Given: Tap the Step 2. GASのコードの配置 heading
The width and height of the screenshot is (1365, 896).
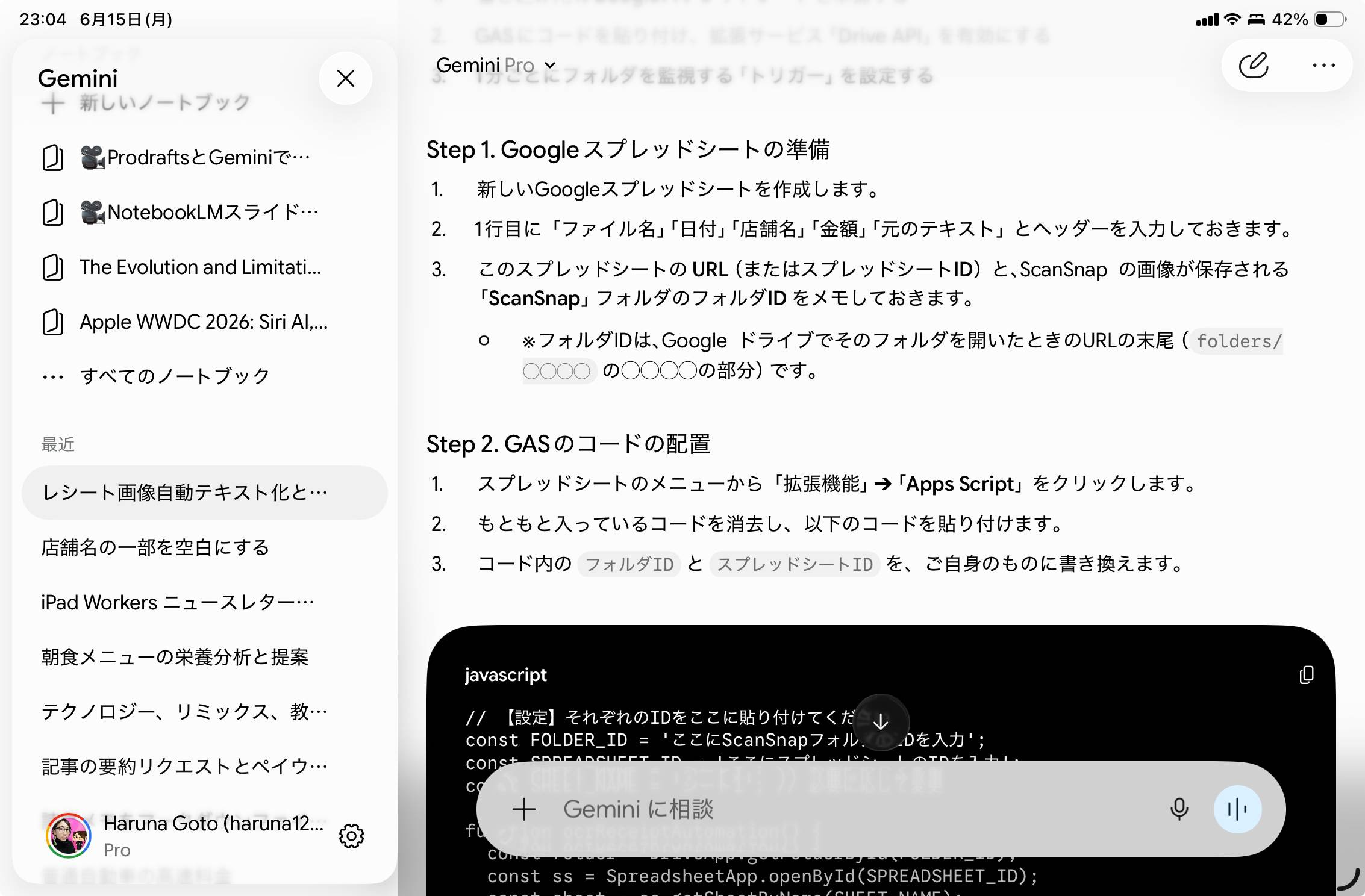Looking at the screenshot, I should tap(568, 444).
